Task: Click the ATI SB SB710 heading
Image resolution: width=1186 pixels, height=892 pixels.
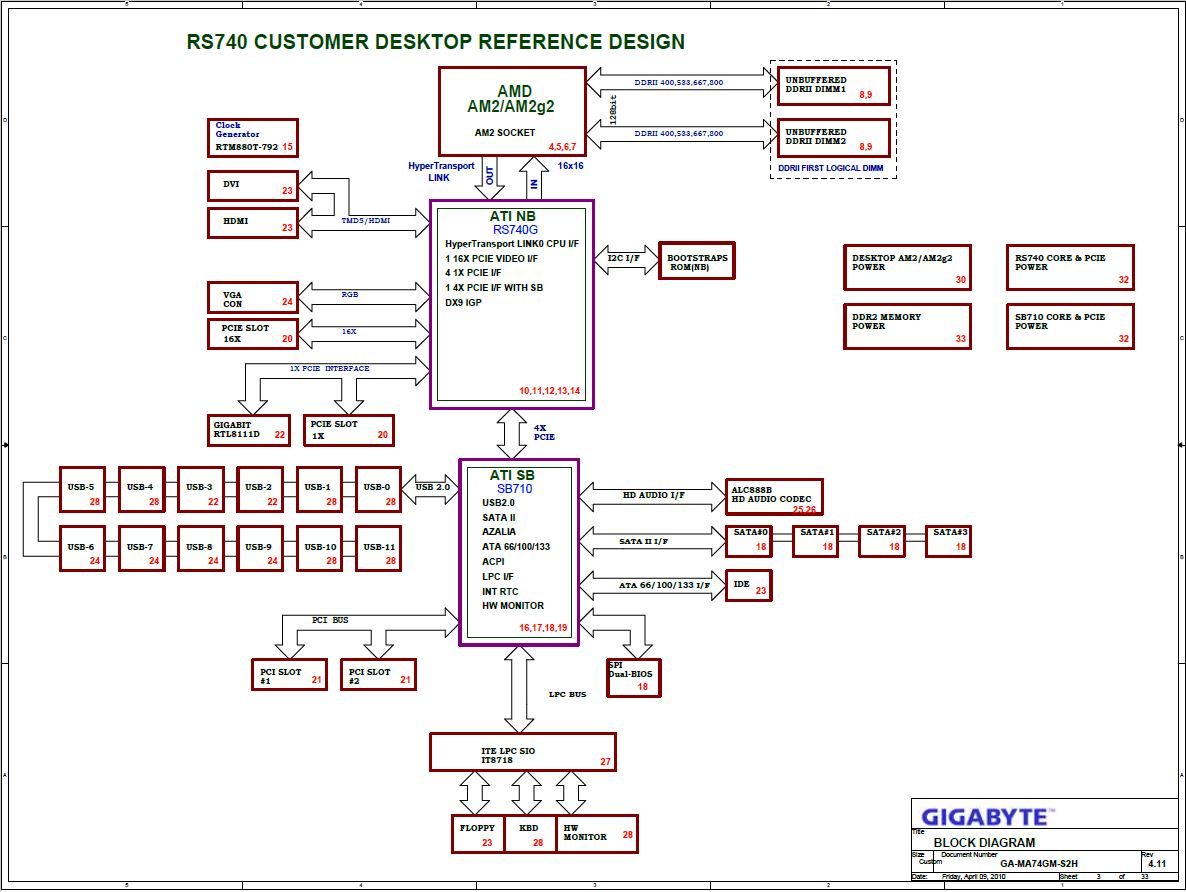Action: coord(513,481)
